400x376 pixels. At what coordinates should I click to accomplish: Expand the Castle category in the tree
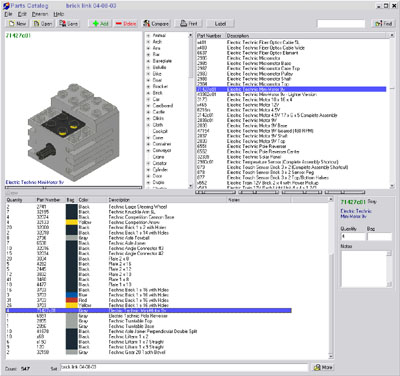coord(148,112)
